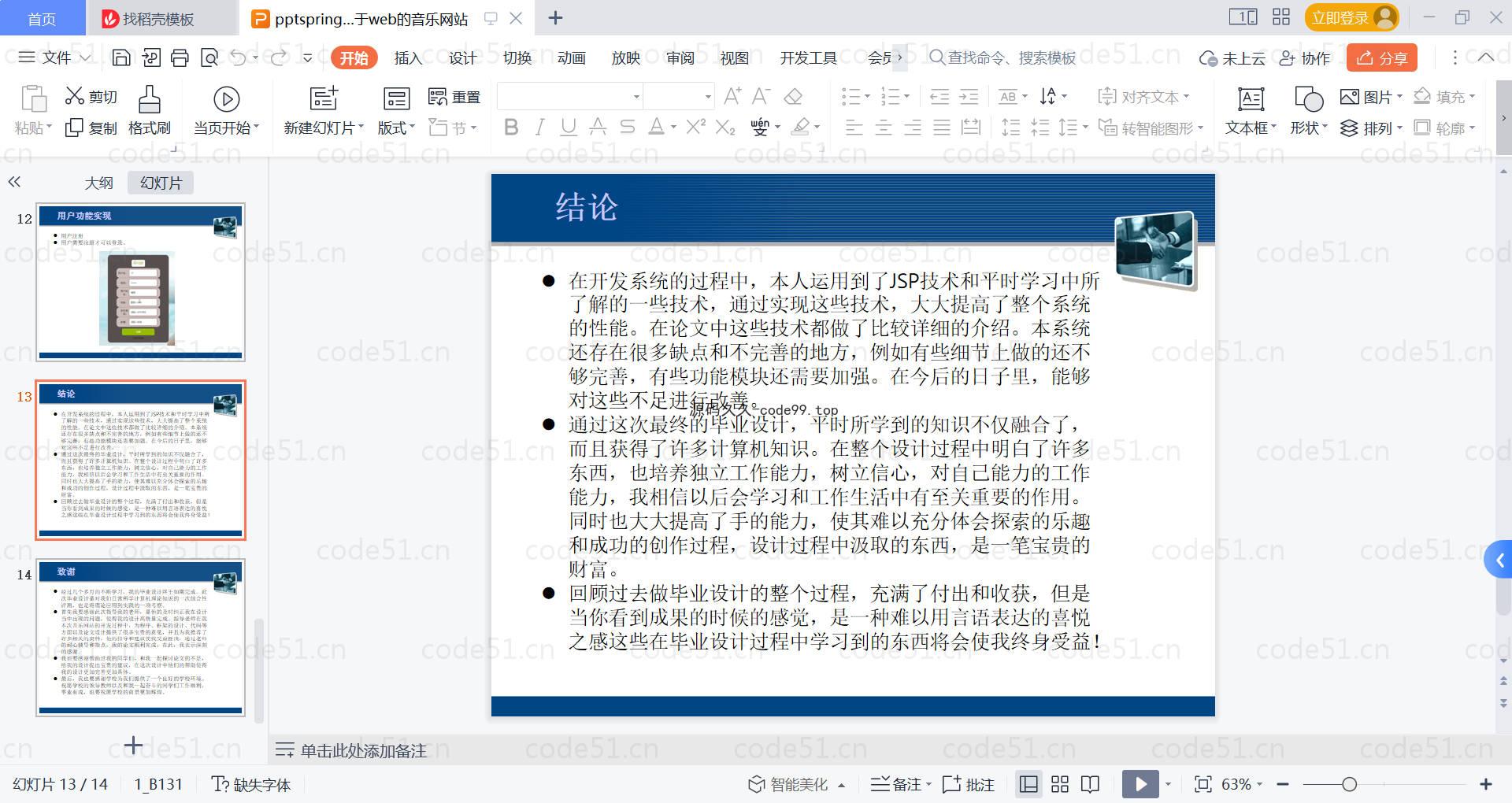Decrease paragraph indent
Image resolution: width=1512 pixels, height=803 pixels.
tap(939, 97)
